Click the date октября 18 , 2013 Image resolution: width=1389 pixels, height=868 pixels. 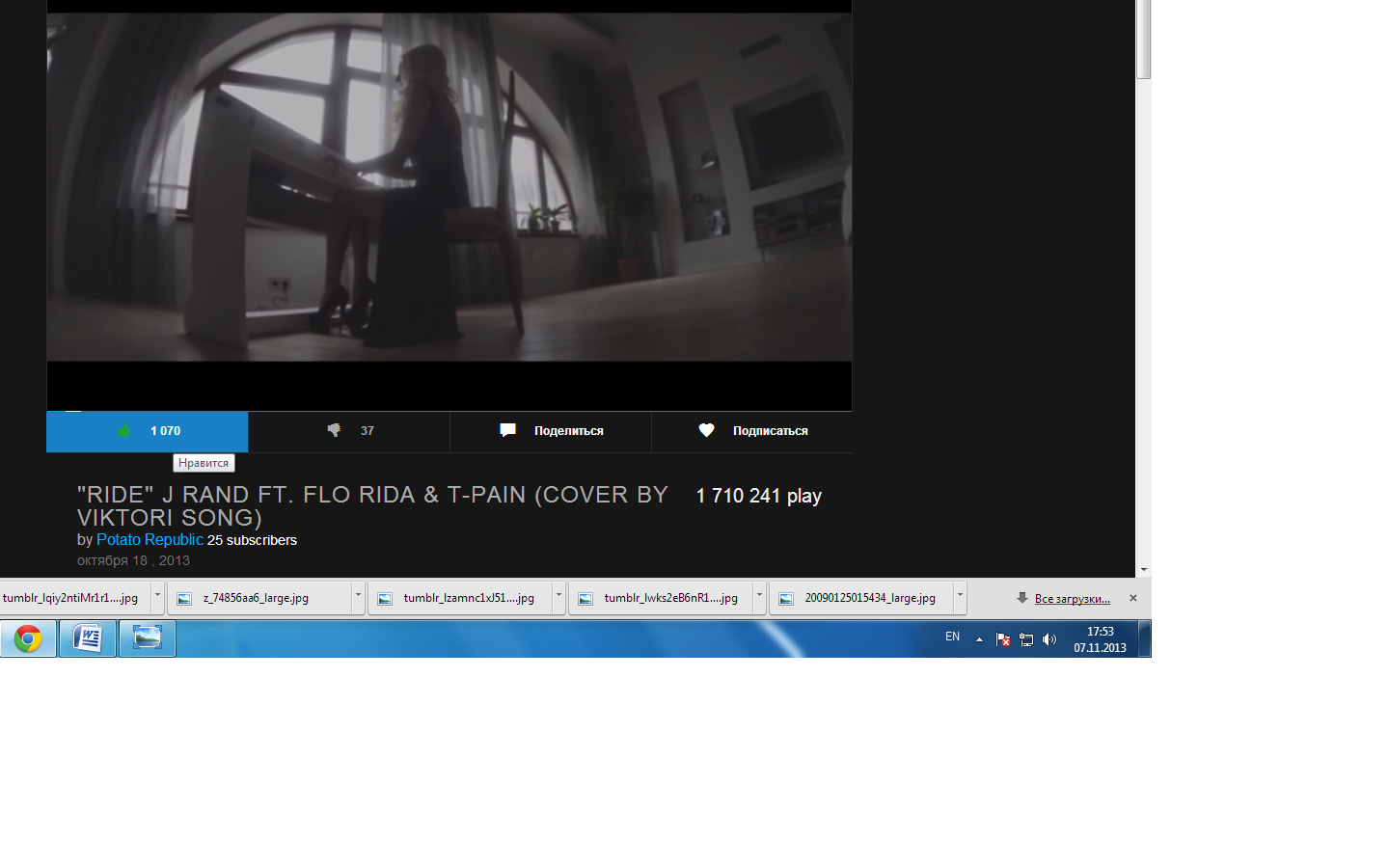[133, 560]
